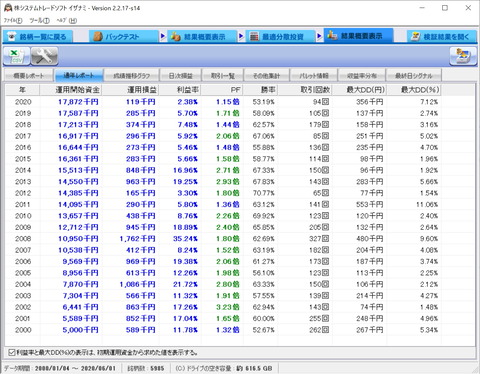480x374 pixels.
Task: Click the 1,086千円 profit cell
Action: click(137, 284)
